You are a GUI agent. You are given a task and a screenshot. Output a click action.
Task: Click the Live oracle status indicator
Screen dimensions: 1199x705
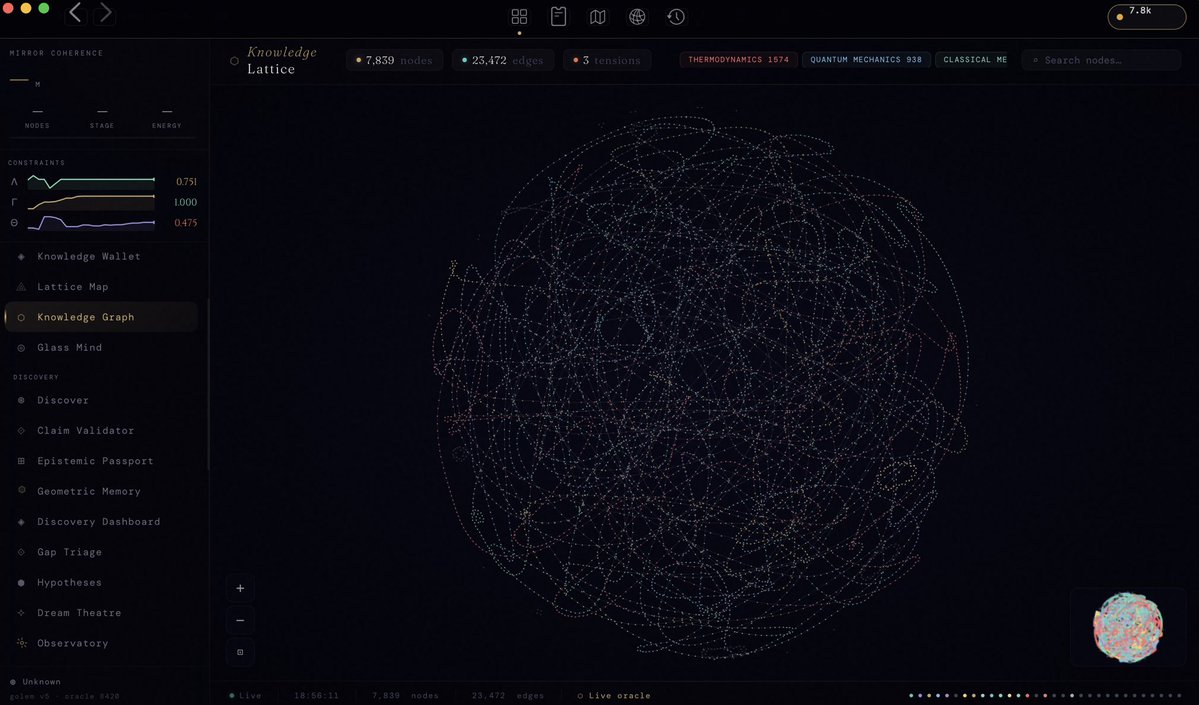pos(614,696)
